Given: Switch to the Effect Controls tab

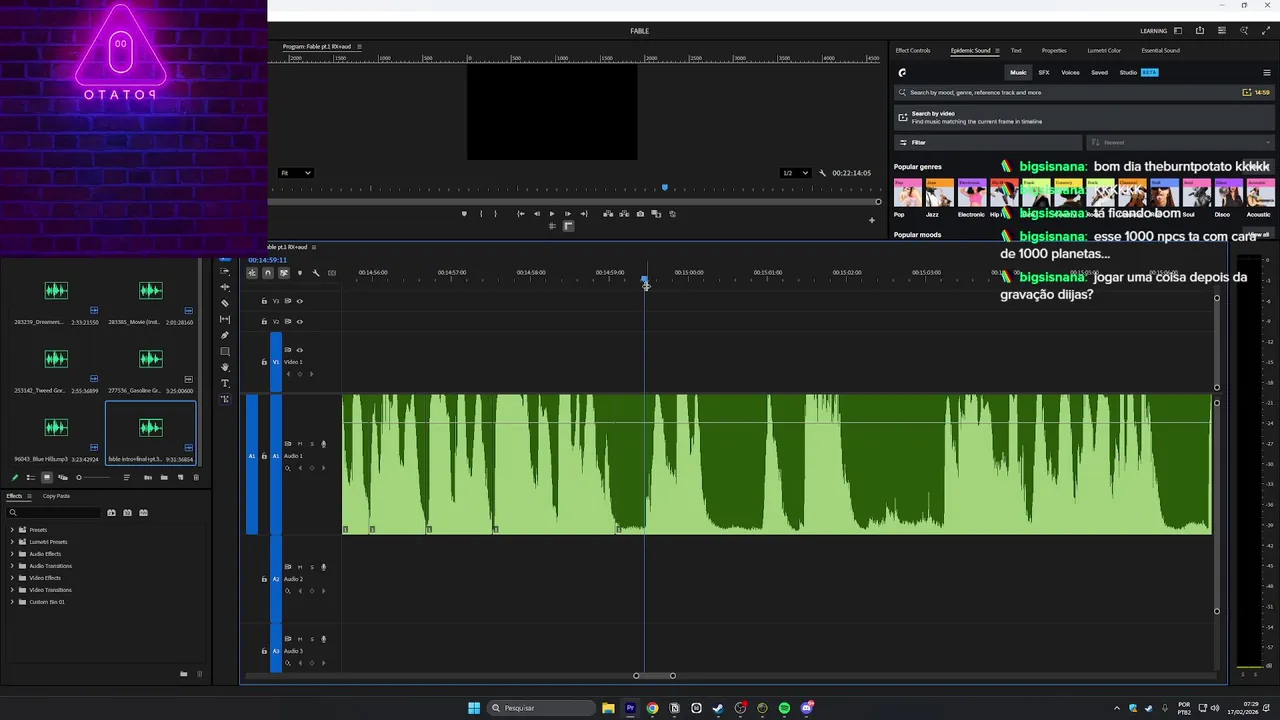Looking at the screenshot, I should pyautogui.click(x=912, y=50).
